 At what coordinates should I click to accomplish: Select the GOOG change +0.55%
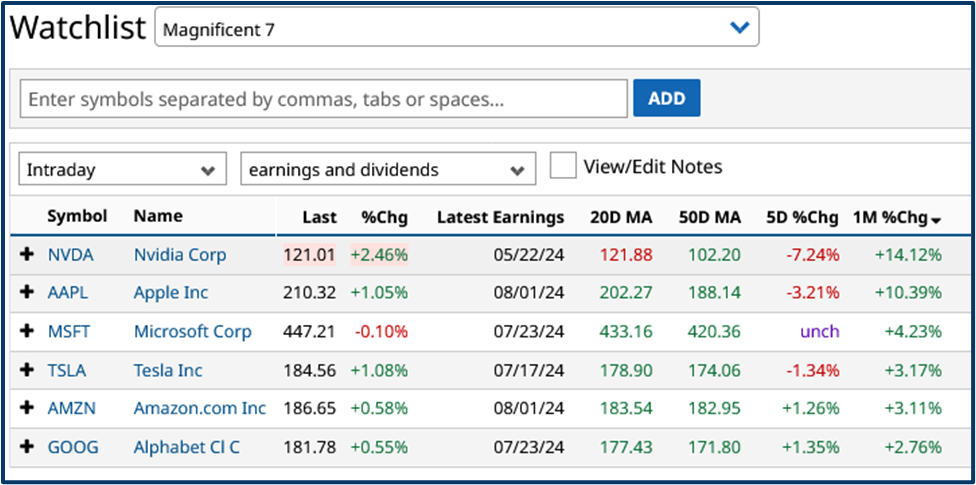[x=379, y=448]
